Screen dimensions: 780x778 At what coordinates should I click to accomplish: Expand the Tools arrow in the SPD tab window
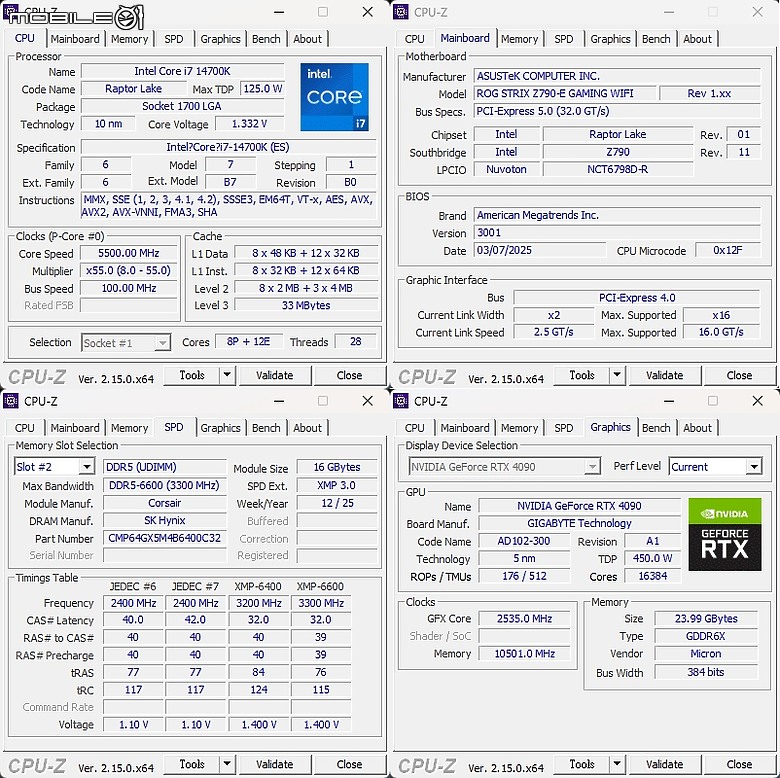[227, 764]
